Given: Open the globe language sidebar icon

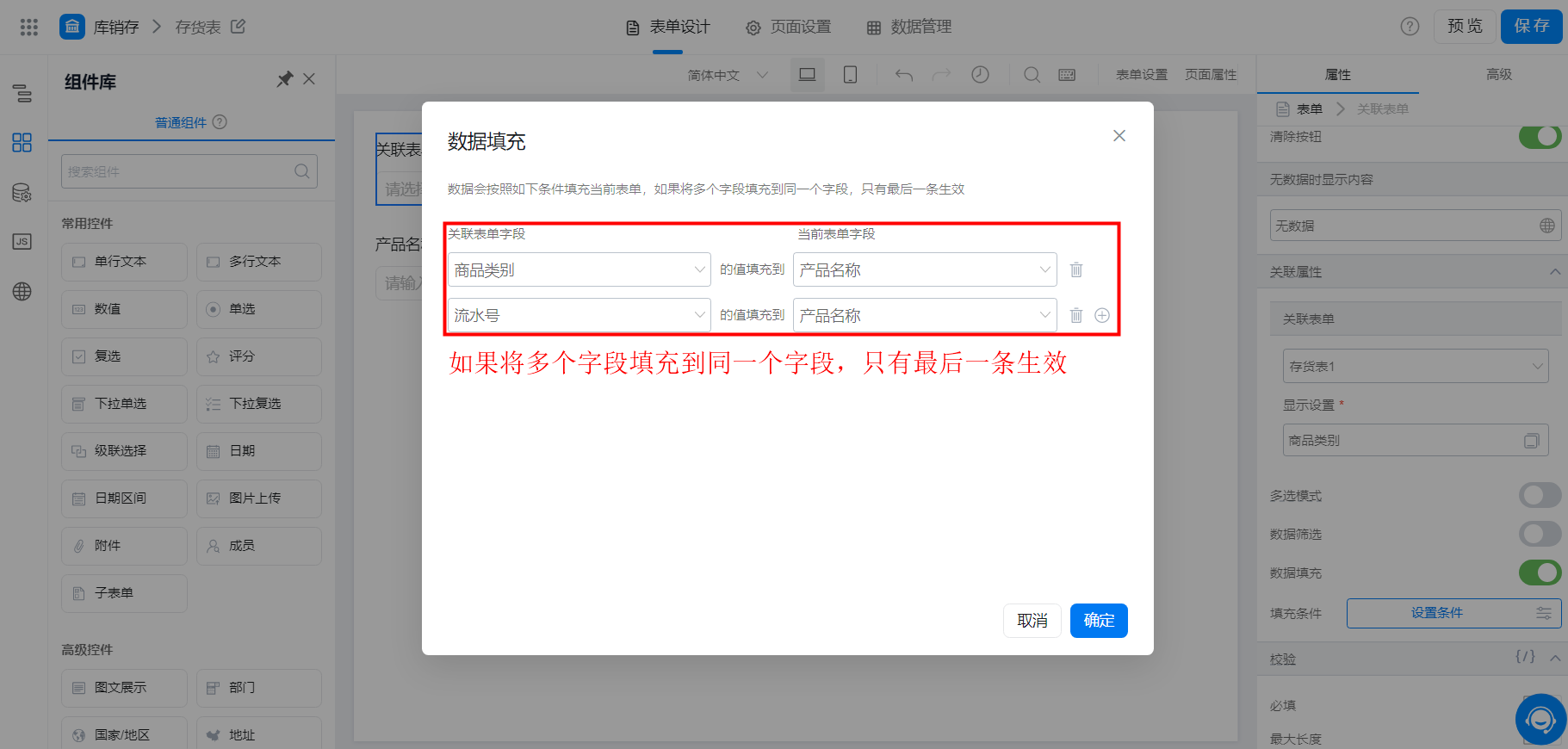Looking at the screenshot, I should click(22, 291).
